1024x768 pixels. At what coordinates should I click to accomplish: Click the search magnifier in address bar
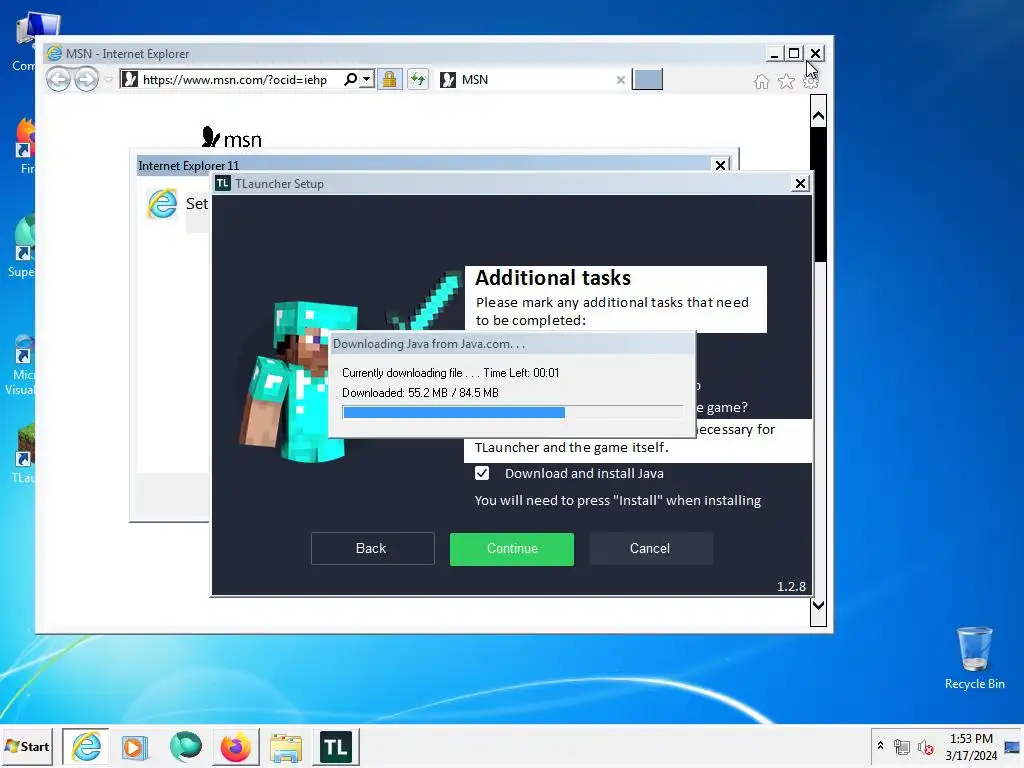point(351,79)
